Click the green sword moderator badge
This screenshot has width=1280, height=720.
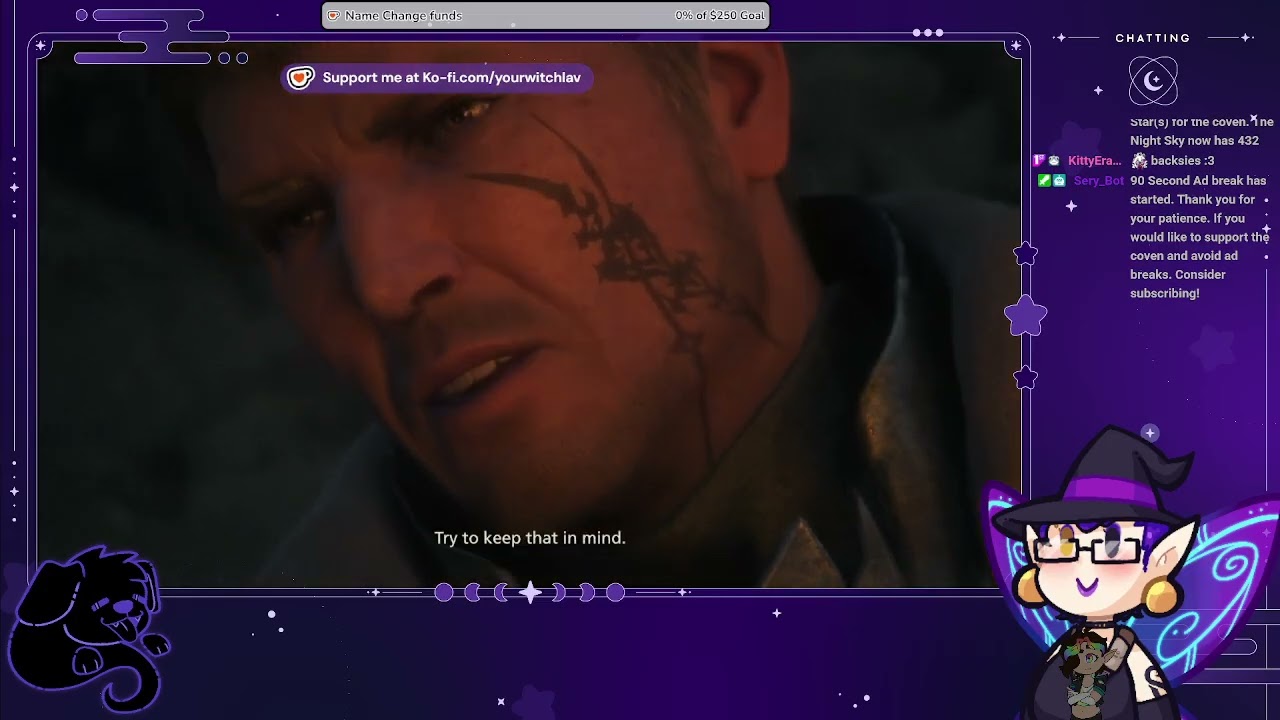1044,181
